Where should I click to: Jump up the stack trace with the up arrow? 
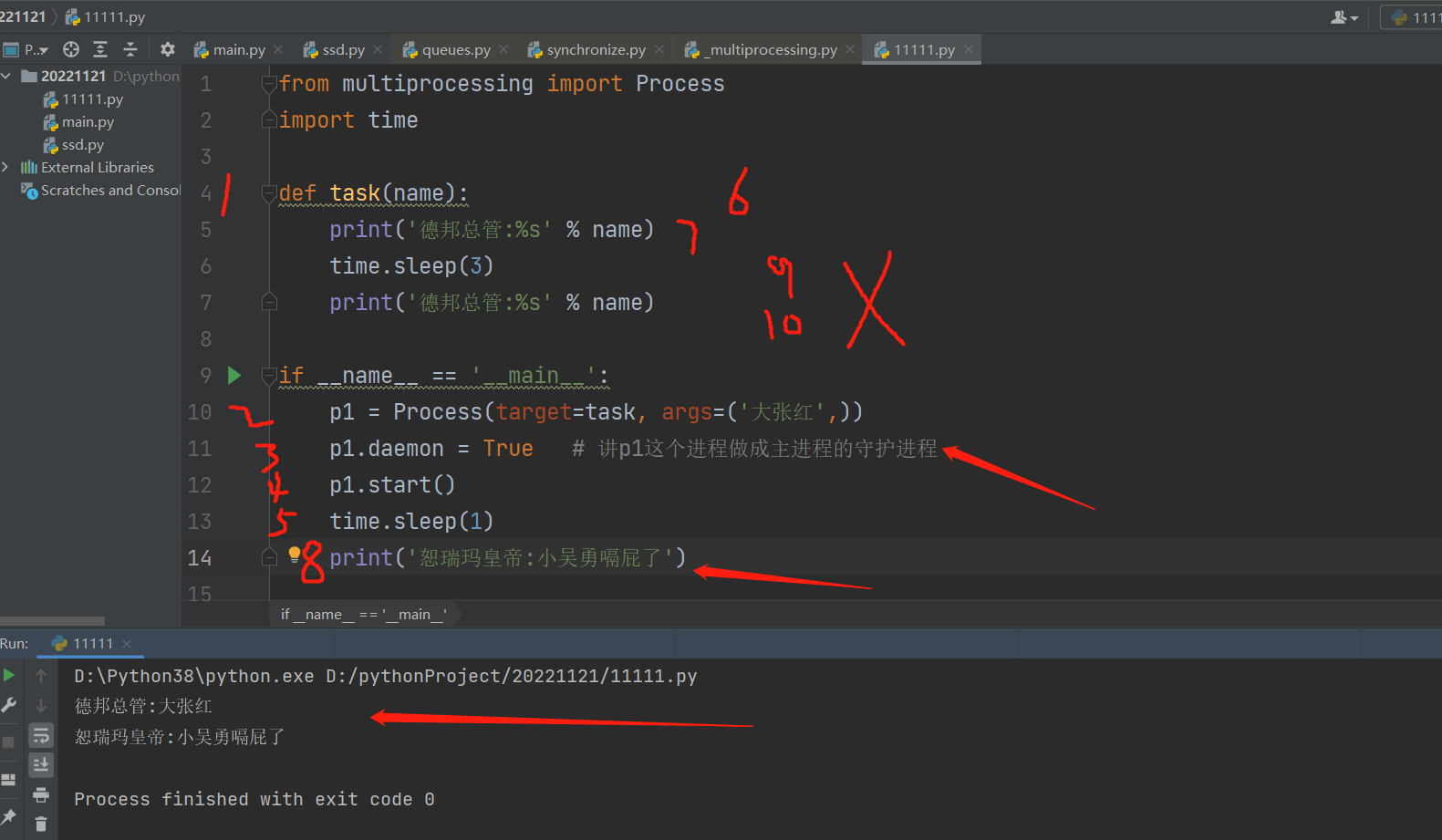pyautogui.click(x=41, y=676)
